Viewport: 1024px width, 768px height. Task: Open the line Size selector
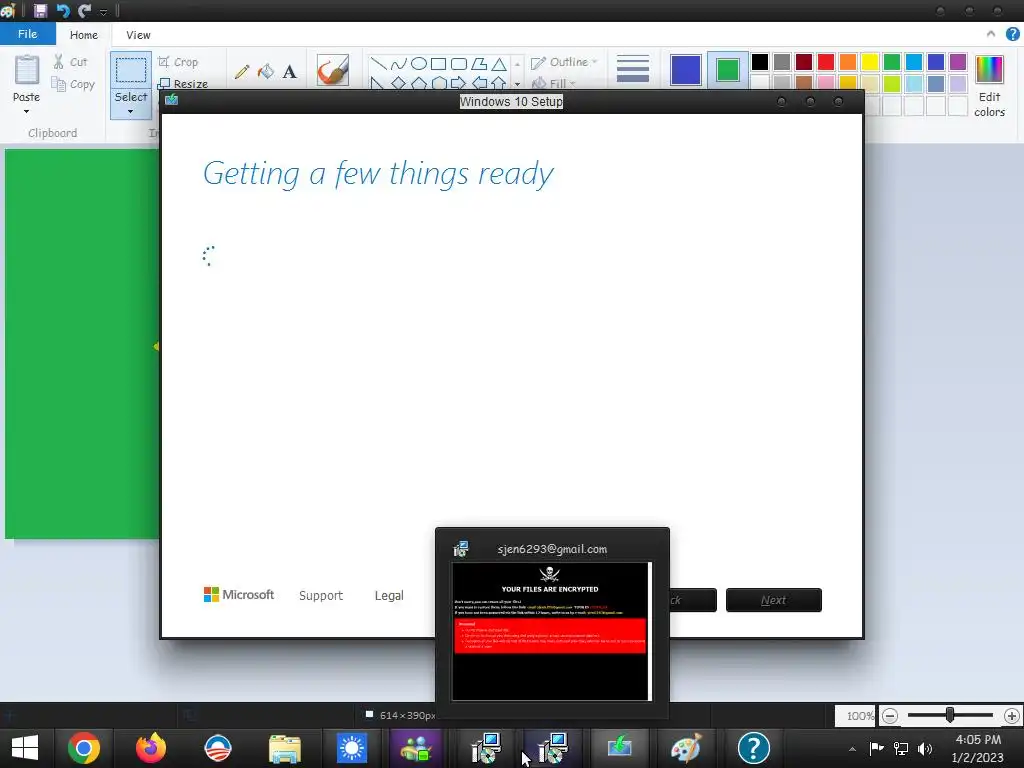[x=633, y=69]
